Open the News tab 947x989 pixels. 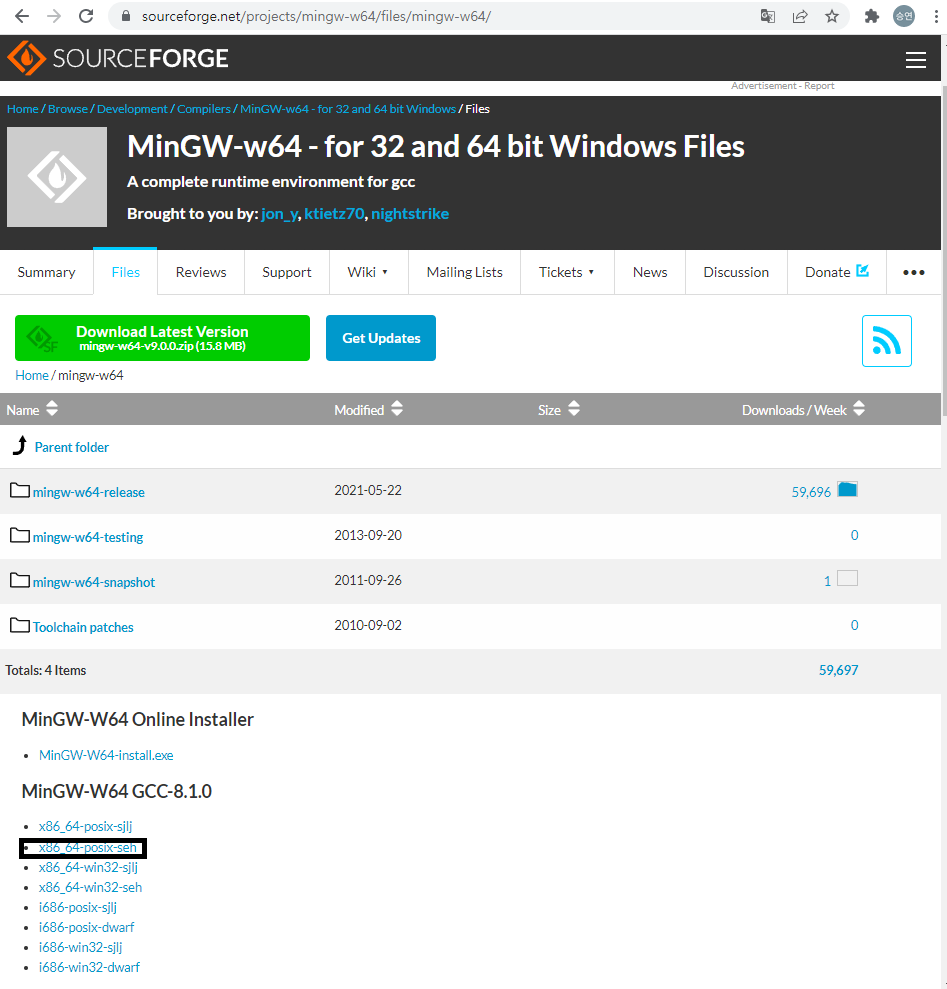pyautogui.click(x=650, y=272)
